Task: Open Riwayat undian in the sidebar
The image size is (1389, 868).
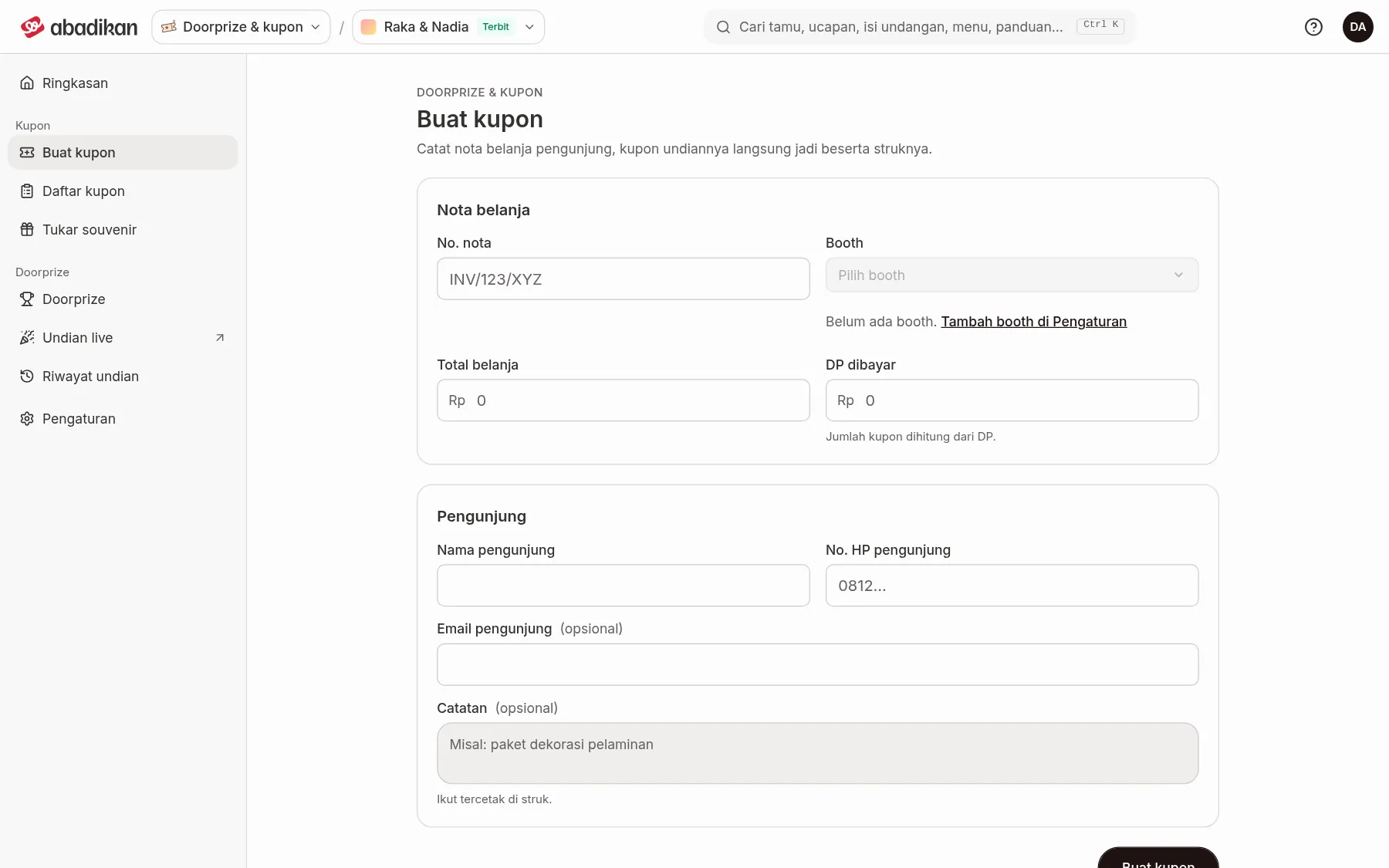Action: [x=123, y=376]
